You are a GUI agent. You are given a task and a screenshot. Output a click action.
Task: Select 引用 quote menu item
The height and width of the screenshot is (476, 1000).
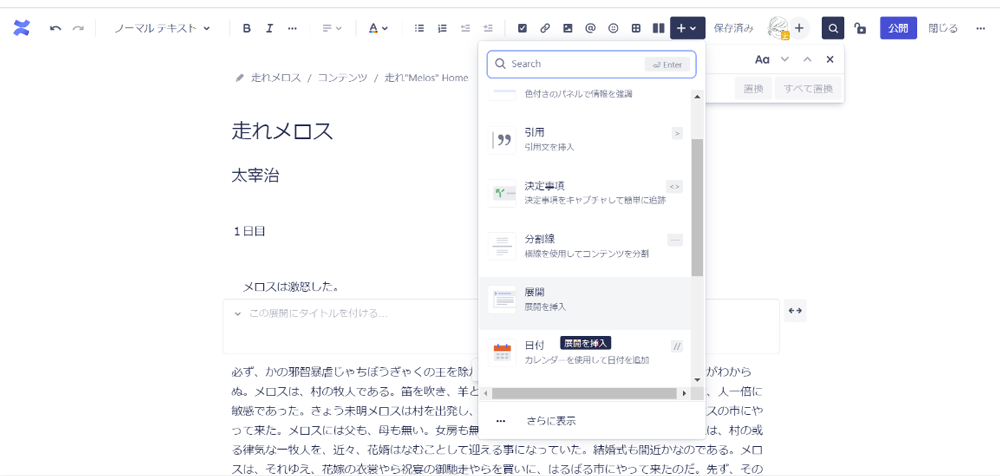point(585,139)
